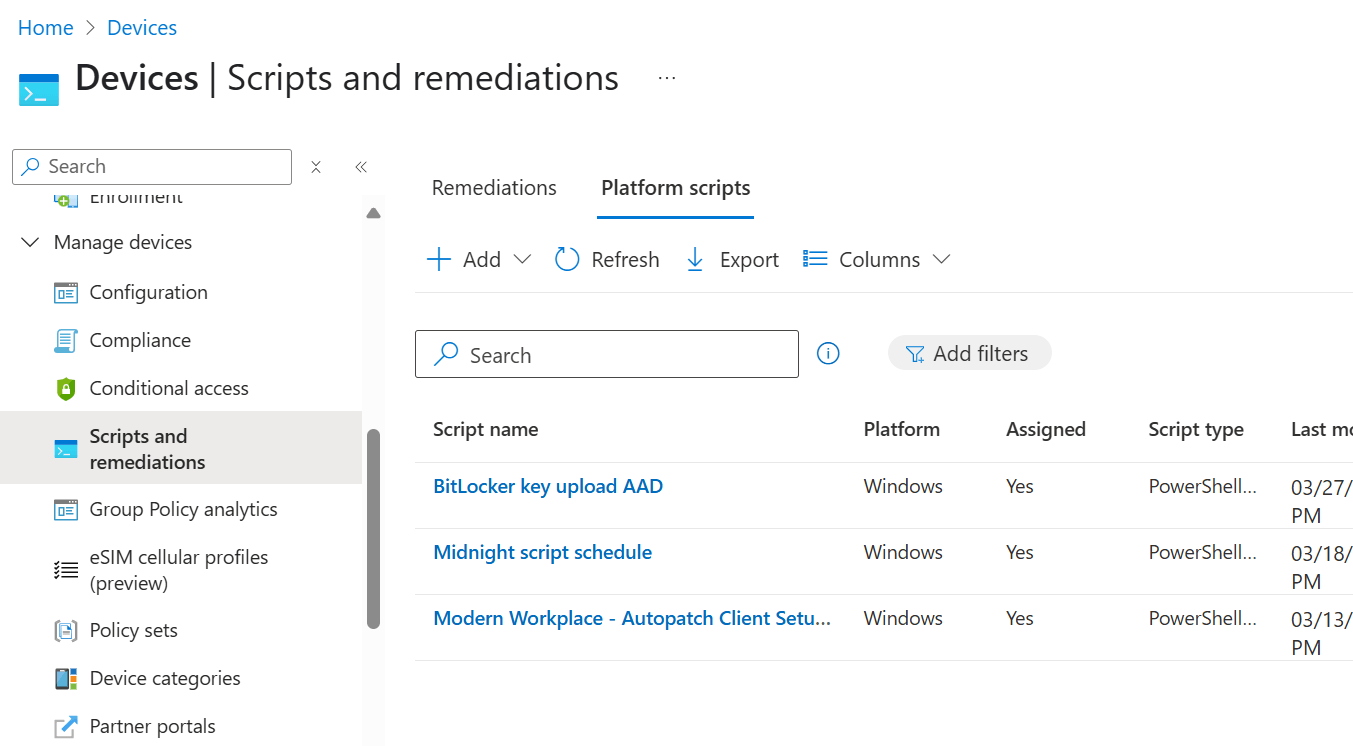Go to Home breadcrumb link
Screen dimensions: 1353x746
tap(46, 28)
